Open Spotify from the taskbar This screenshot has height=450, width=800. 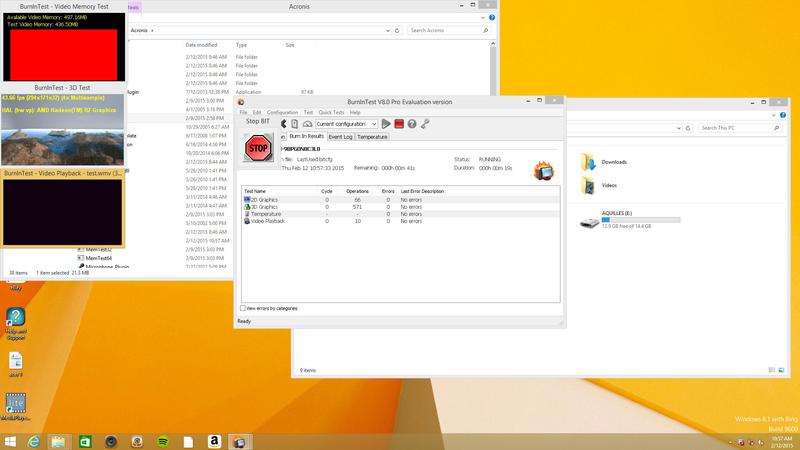(x=163, y=441)
